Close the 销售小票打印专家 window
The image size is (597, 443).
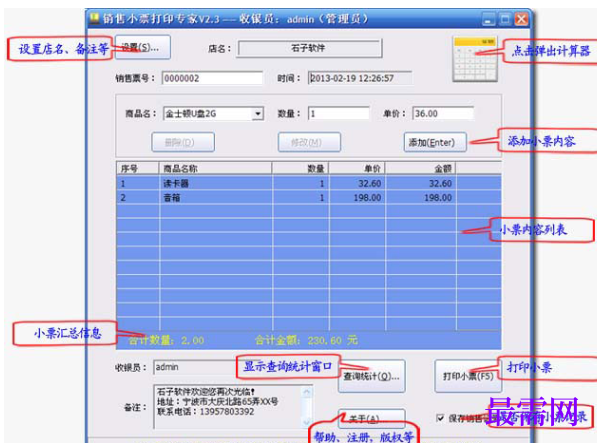click(521, 19)
